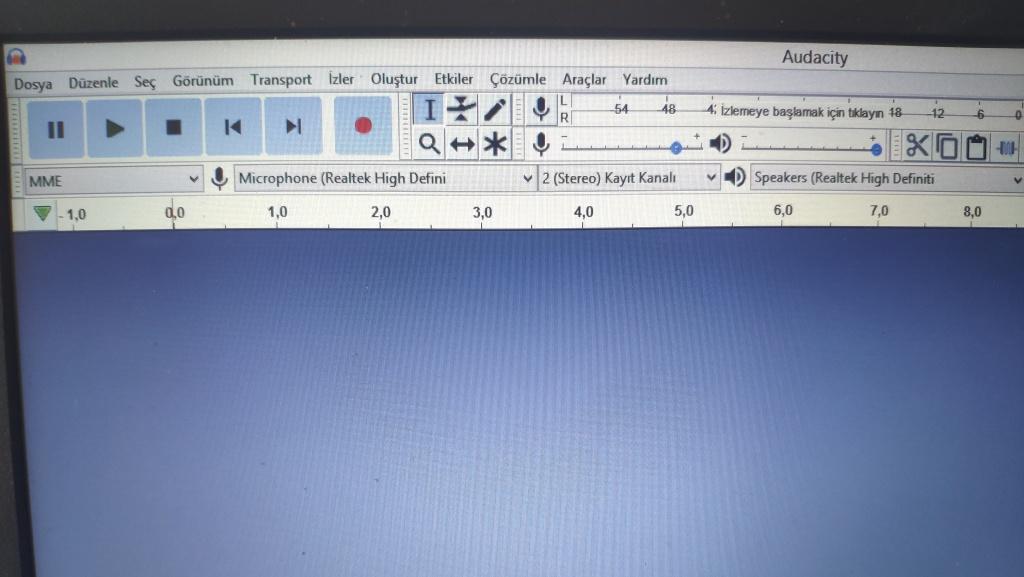This screenshot has height=577, width=1024.
Task: Open the MME audio host dropdown
Action: click(x=113, y=180)
